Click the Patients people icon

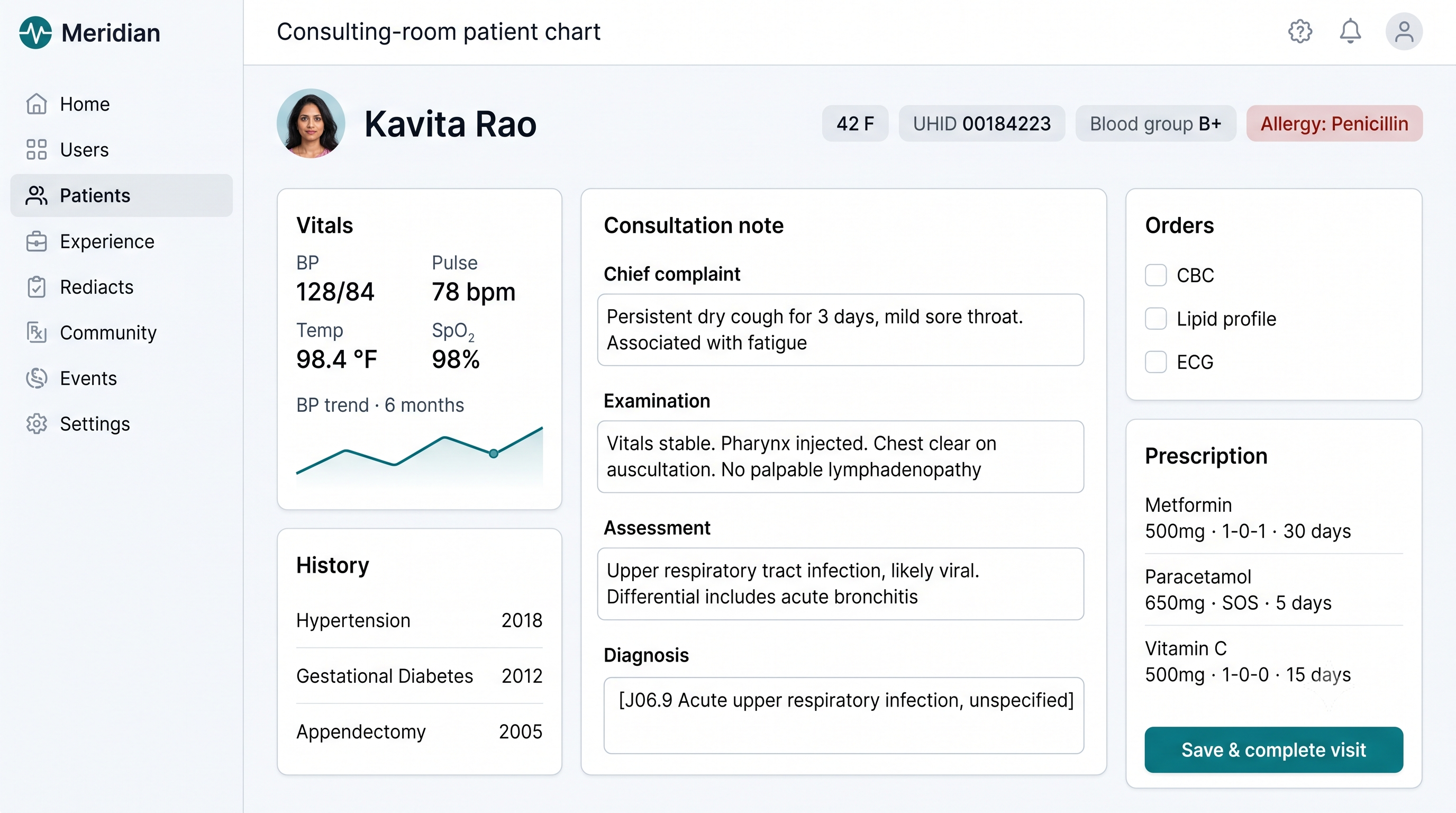pyautogui.click(x=36, y=196)
